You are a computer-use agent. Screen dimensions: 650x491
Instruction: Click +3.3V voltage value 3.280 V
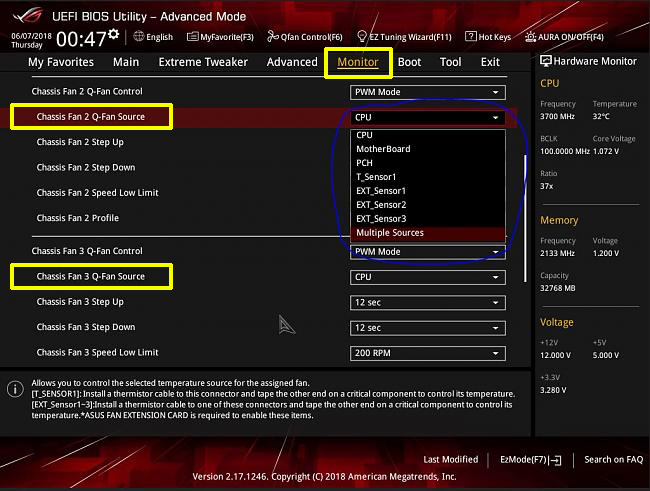(553, 390)
